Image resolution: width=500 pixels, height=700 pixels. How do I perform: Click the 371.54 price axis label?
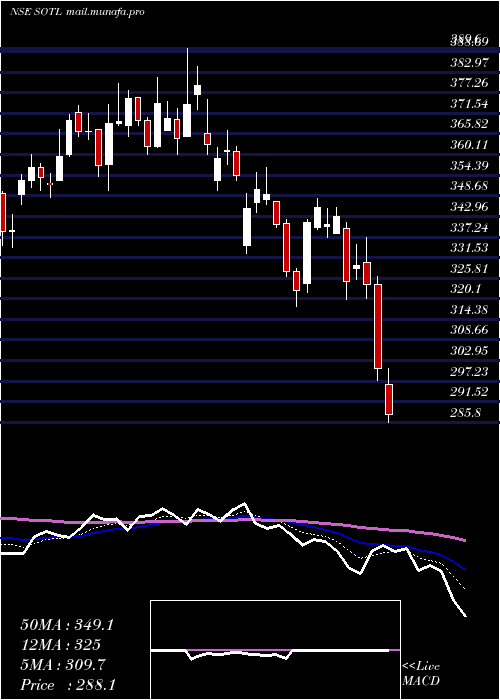pos(469,104)
